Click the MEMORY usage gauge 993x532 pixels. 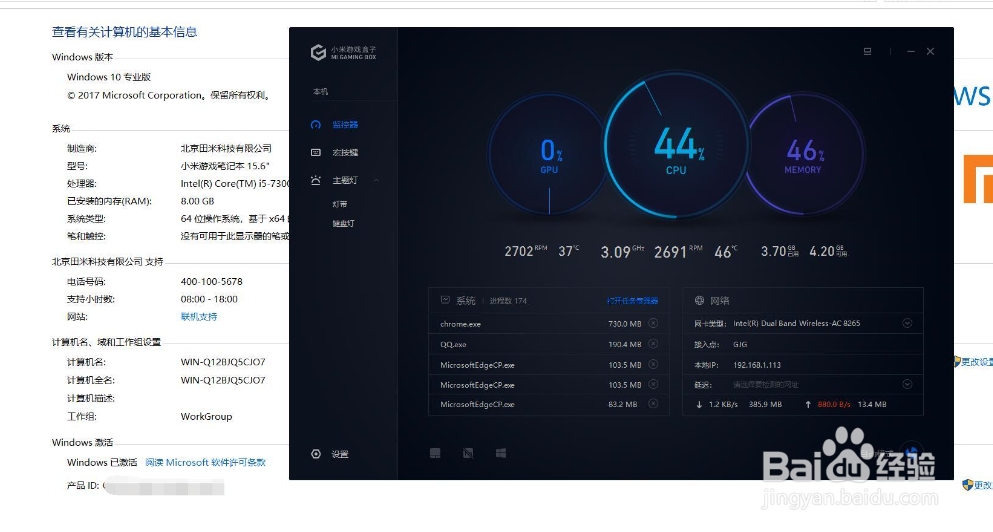(x=804, y=155)
